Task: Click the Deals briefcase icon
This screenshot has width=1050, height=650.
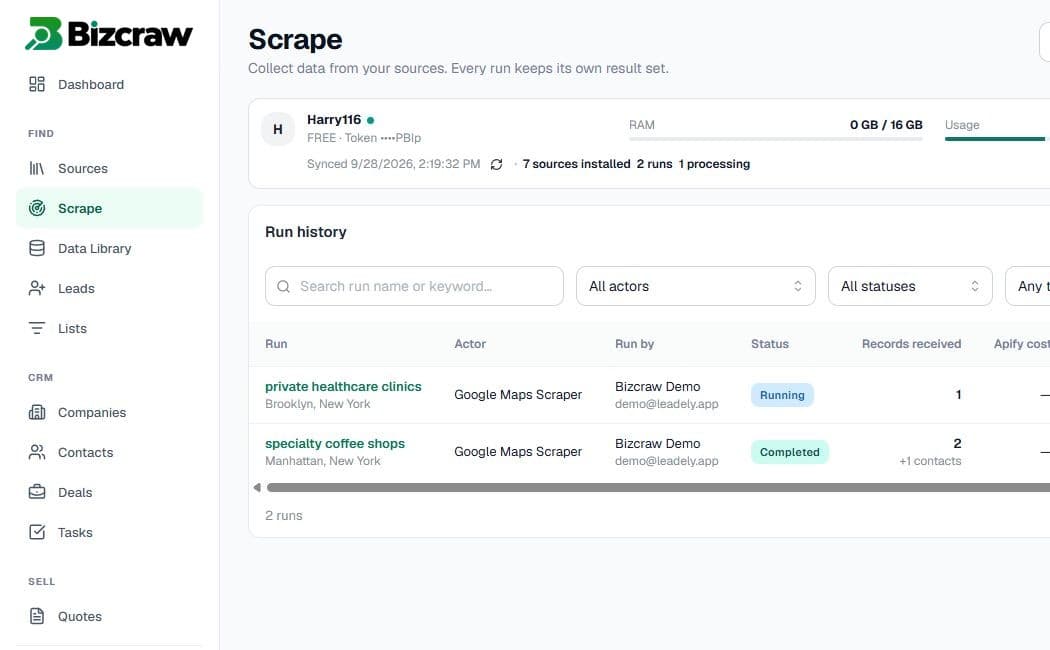Action: tap(37, 492)
